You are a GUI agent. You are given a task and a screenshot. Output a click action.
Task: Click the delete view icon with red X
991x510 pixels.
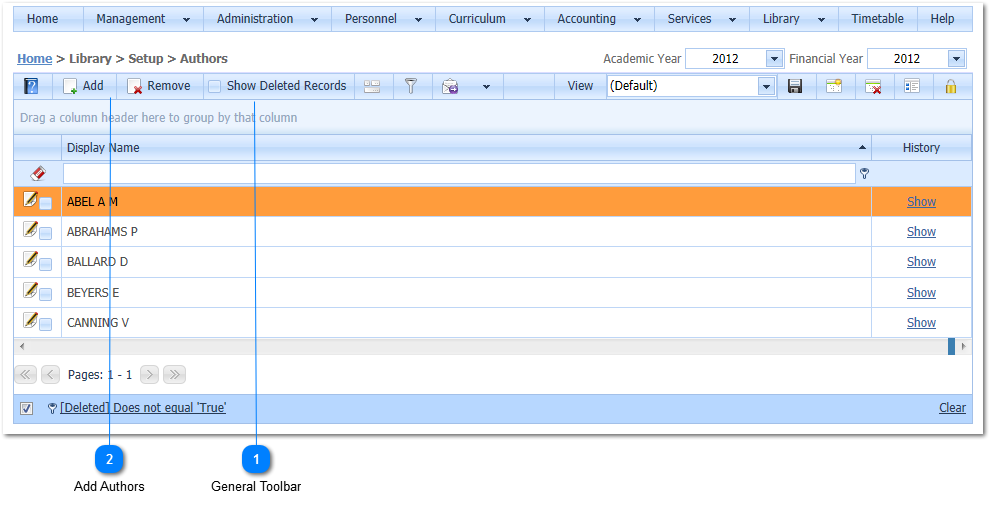point(872,87)
